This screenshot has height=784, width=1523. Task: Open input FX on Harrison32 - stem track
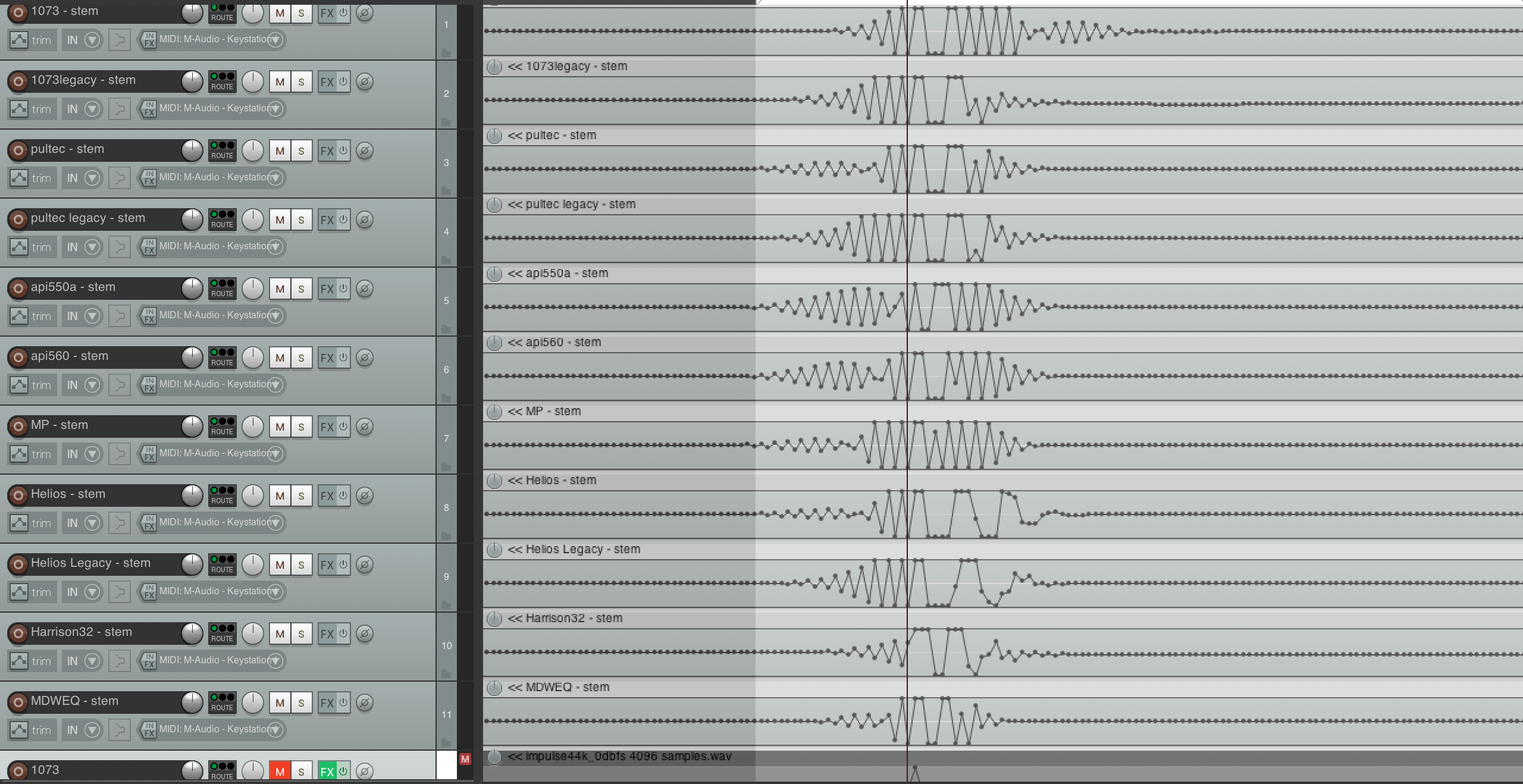[x=149, y=660]
